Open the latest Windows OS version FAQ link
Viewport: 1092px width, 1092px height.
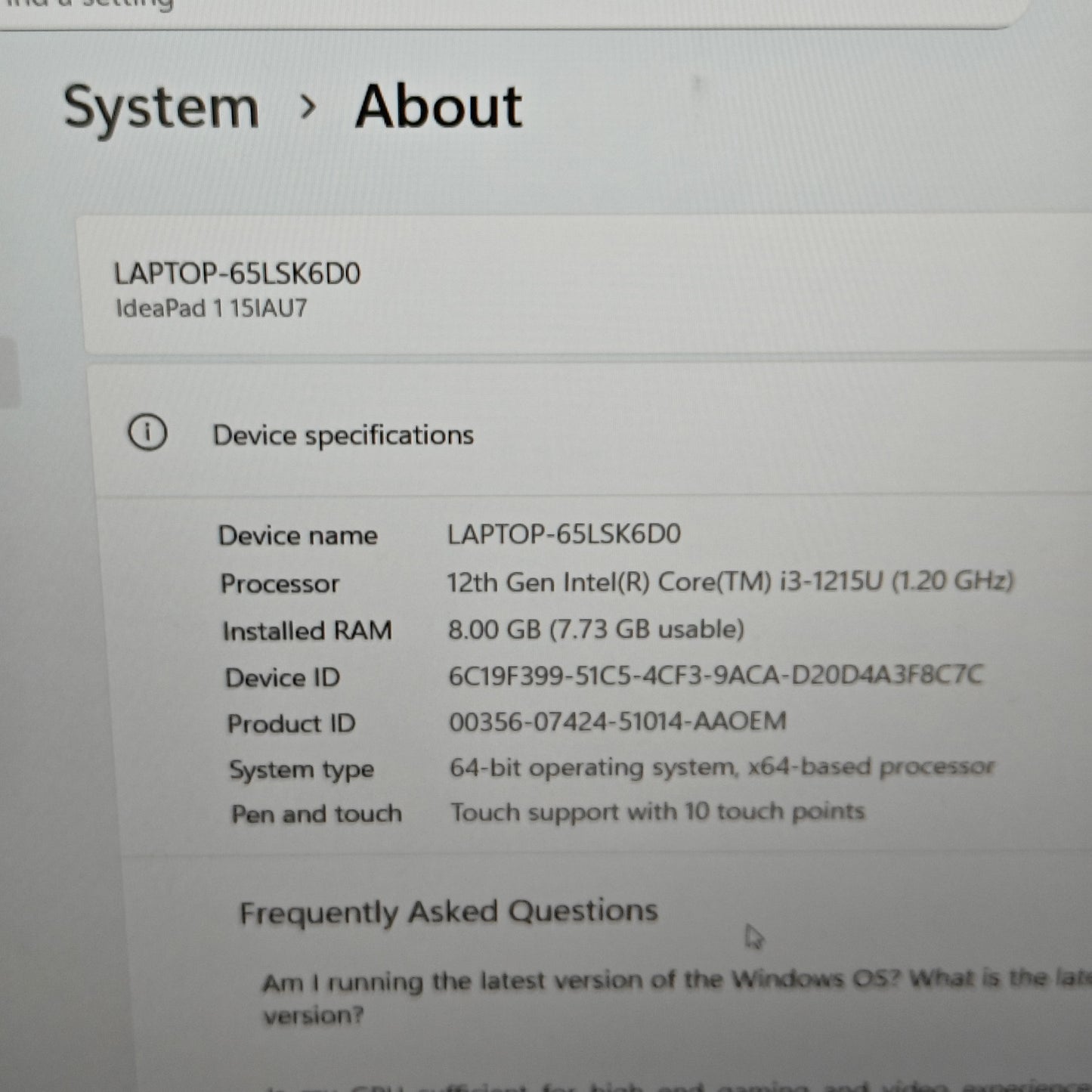[x=665, y=982]
